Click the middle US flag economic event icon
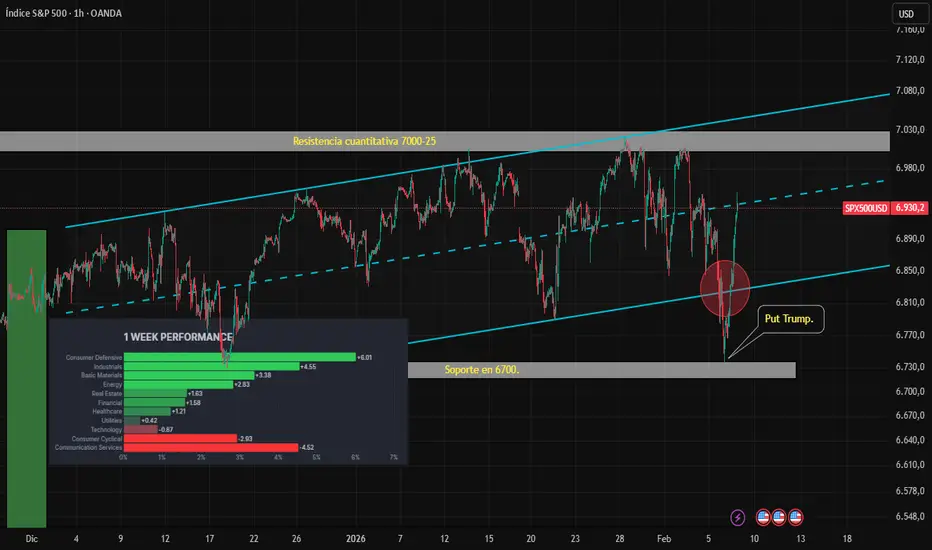The image size is (932, 550). [x=779, y=517]
